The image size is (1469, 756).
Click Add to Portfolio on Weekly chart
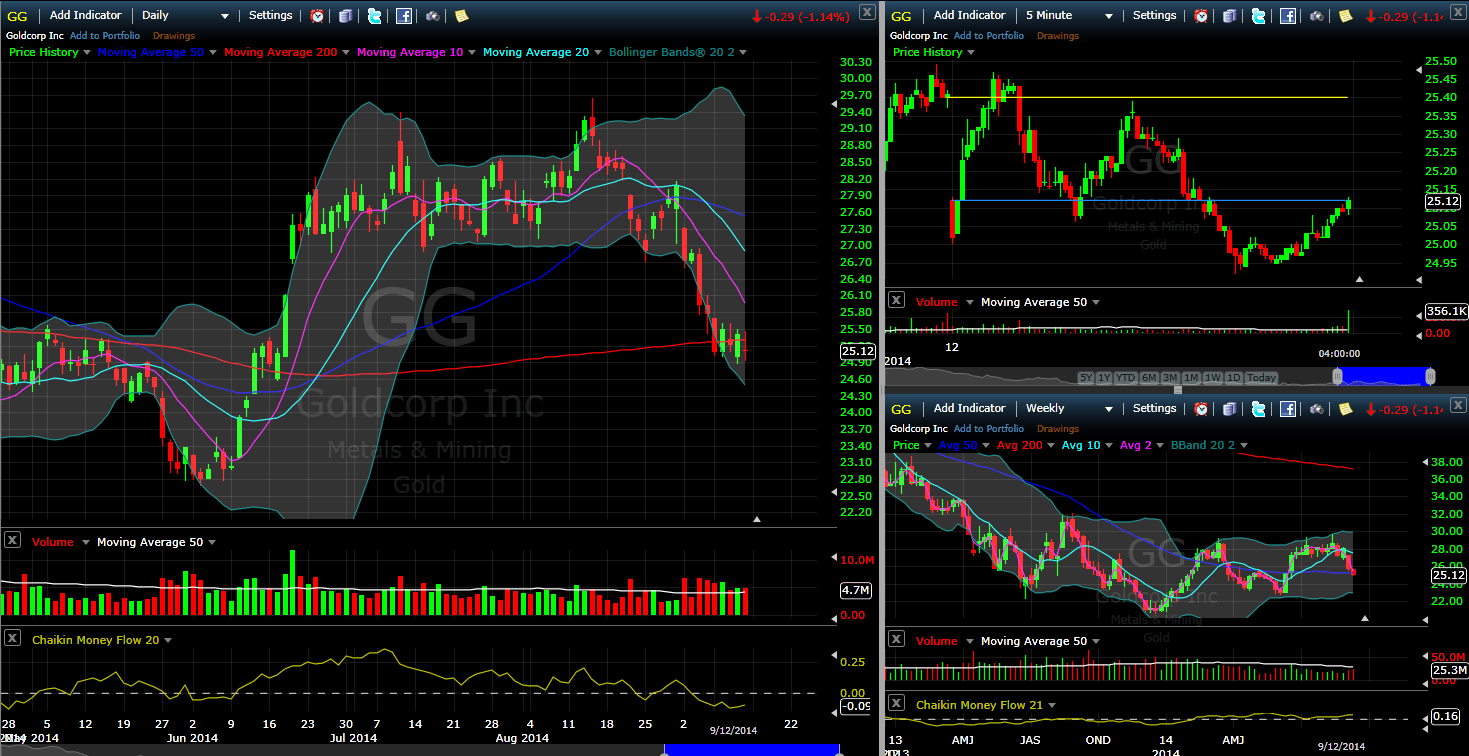pos(989,428)
